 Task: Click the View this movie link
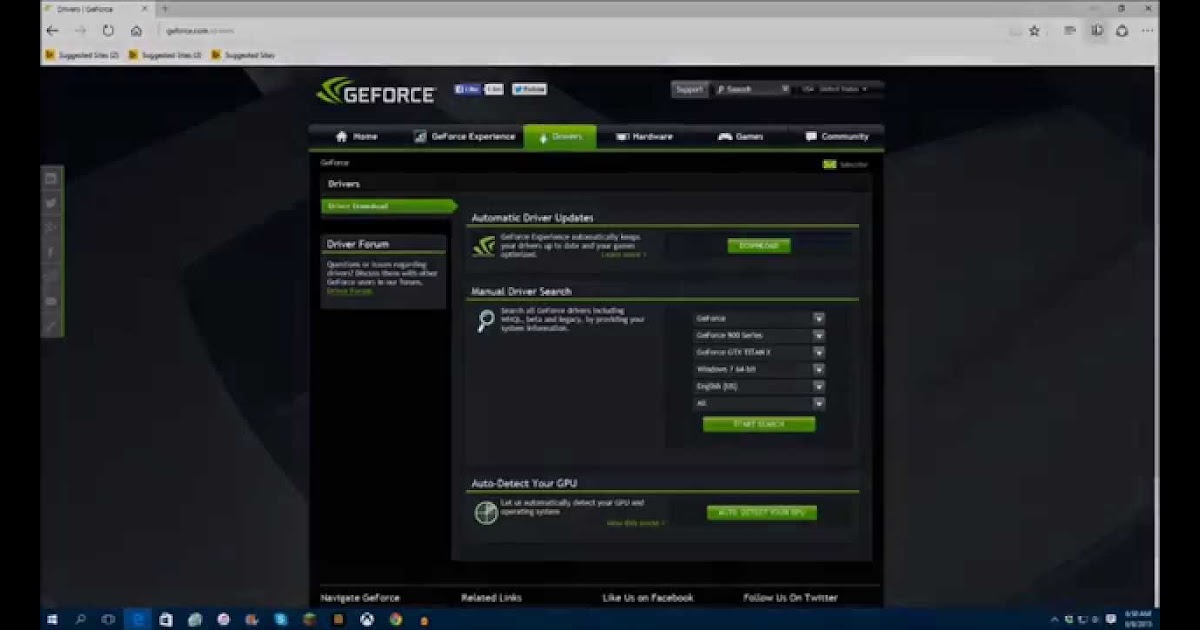[635, 522]
